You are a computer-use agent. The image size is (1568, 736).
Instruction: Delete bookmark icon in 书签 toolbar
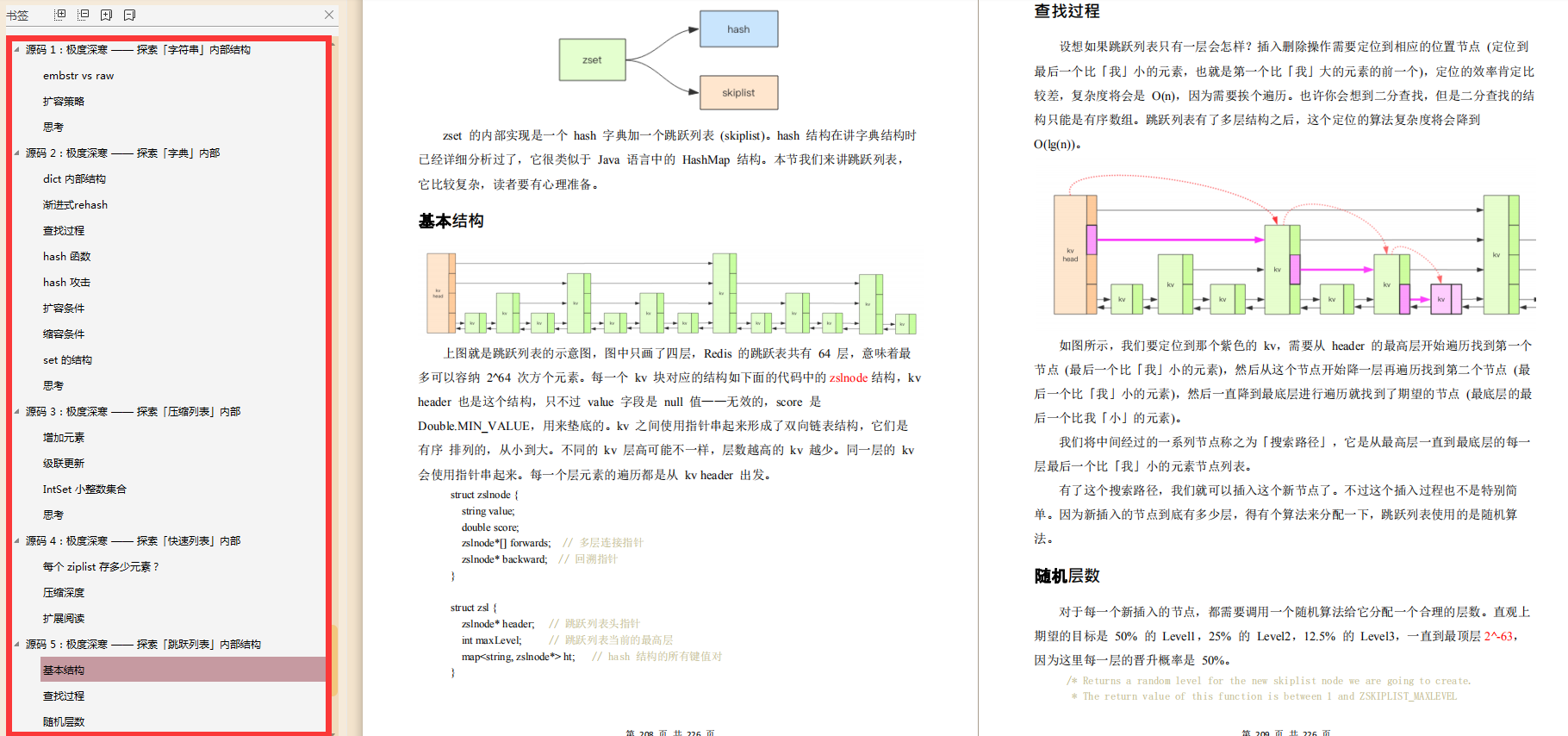[129, 15]
